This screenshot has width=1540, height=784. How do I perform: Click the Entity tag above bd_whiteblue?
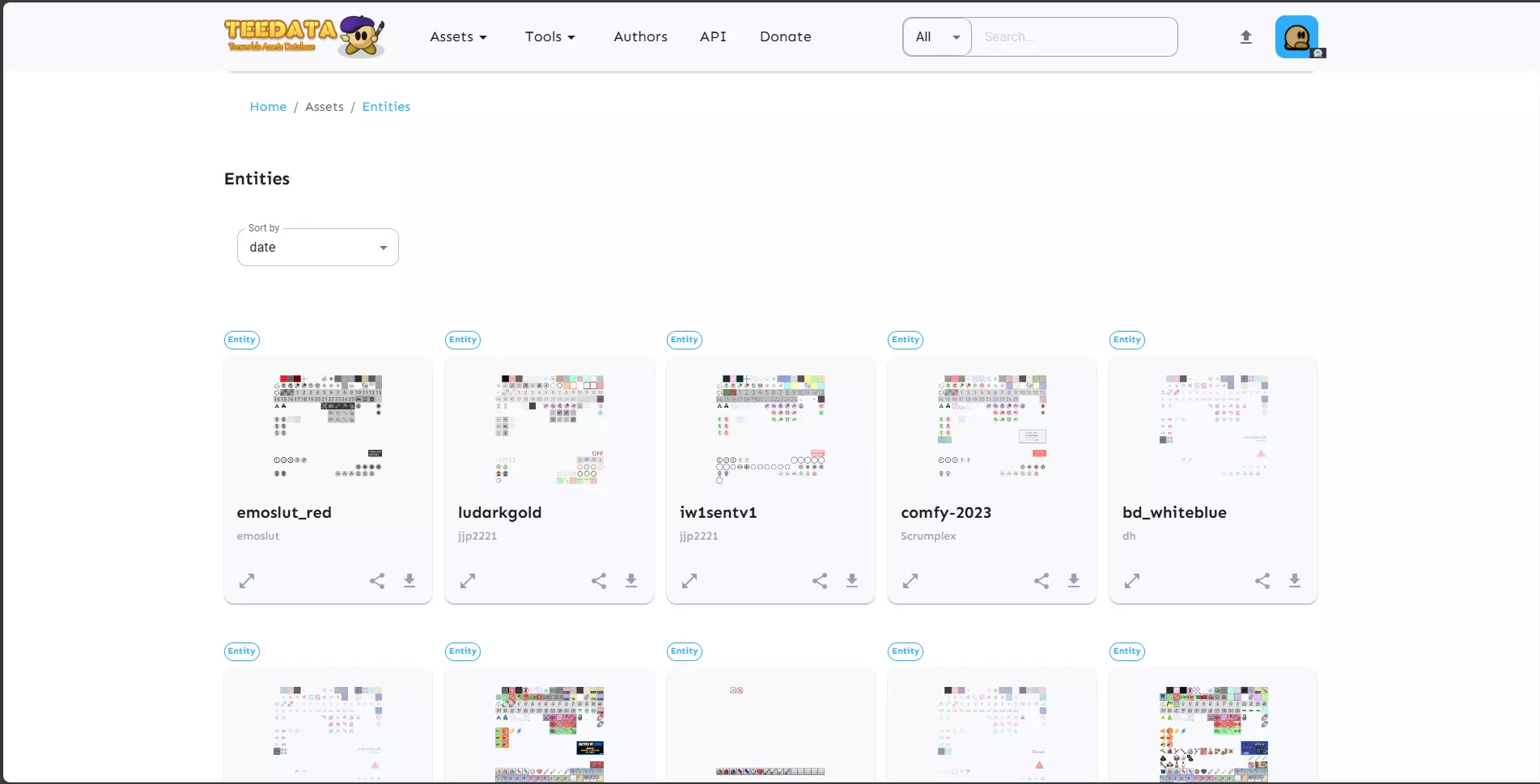click(x=1127, y=340)
